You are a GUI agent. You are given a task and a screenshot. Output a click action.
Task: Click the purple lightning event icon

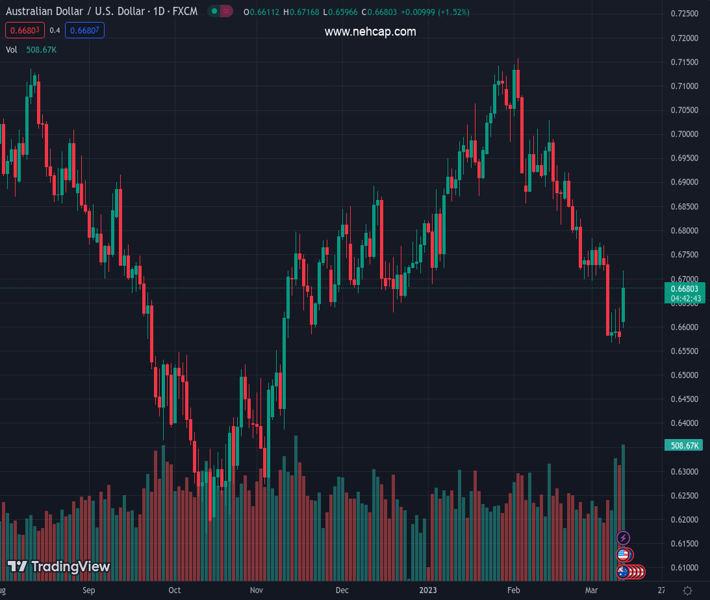624,539
